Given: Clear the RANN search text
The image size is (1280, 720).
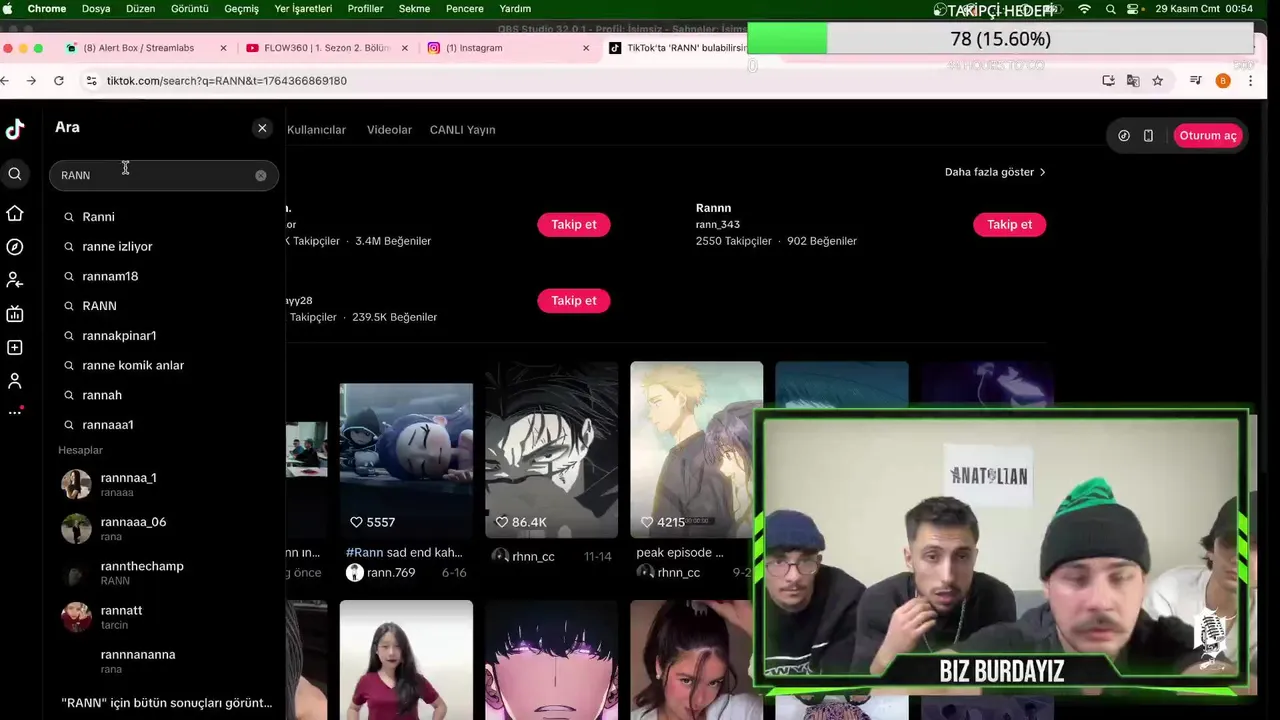Looking at the screenshot, I should pyautogui.click(x=261, y=175).
